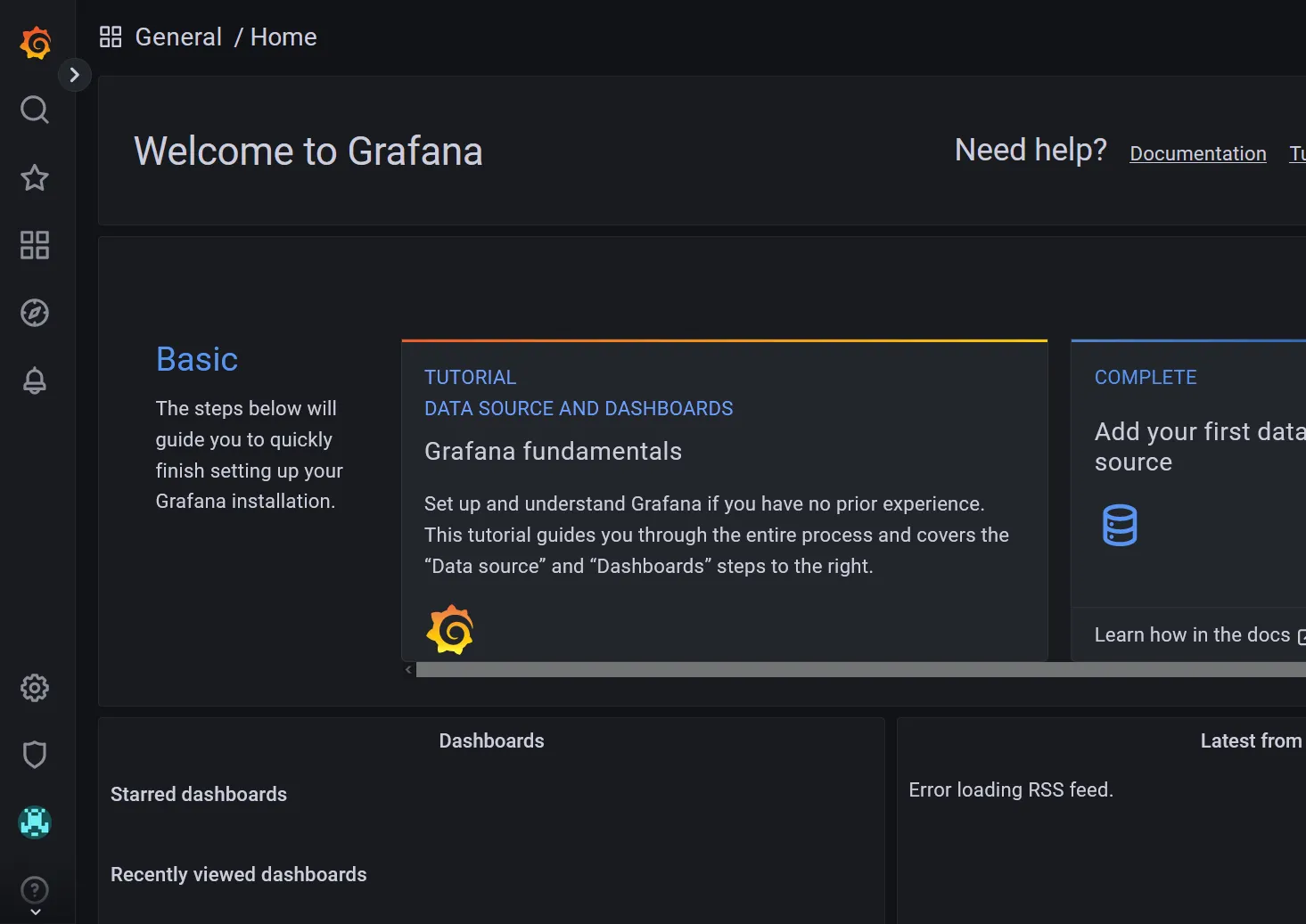Click the left arrow of horizontal scrollbar

pos(408,670)
